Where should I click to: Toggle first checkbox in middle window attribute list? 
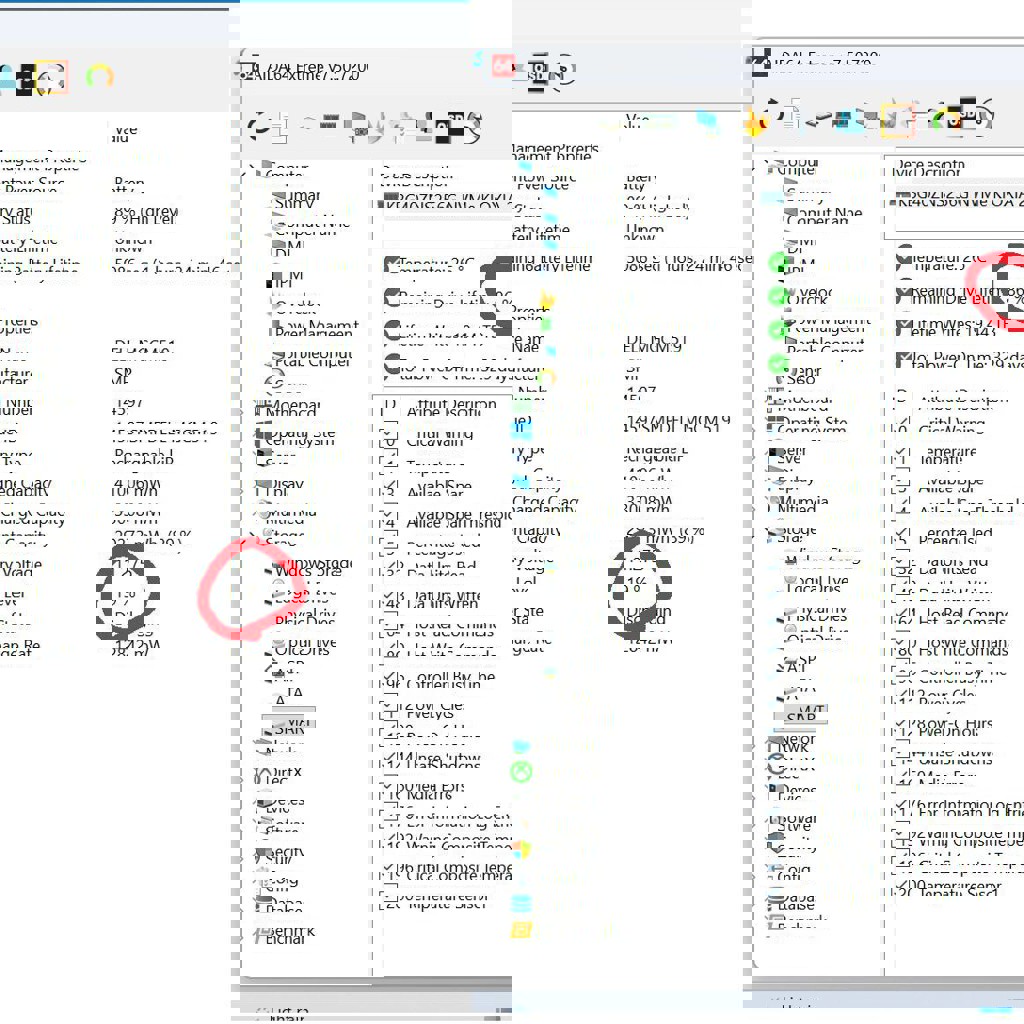389,408
